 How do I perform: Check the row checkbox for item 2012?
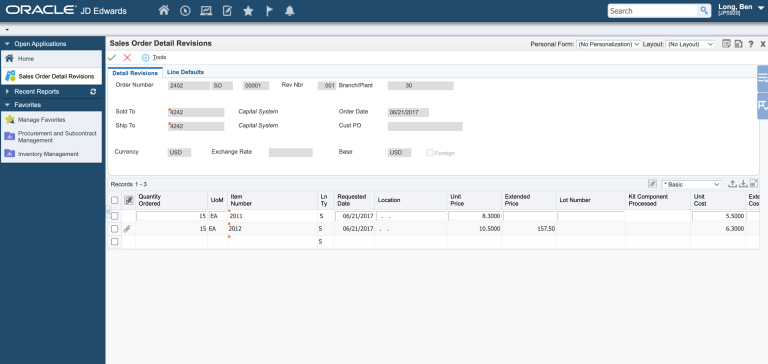coord(115,229)
